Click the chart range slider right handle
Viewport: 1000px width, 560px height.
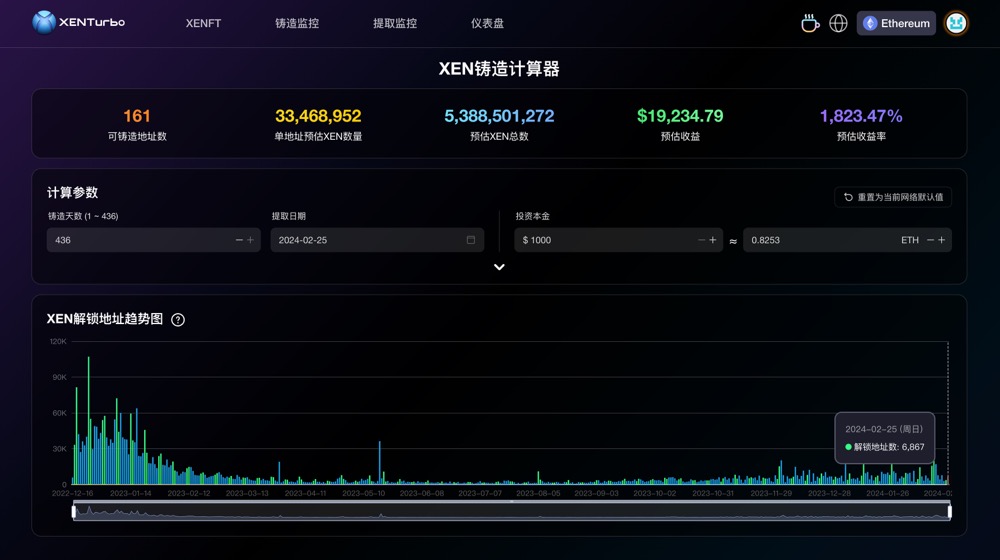(950, 512)
